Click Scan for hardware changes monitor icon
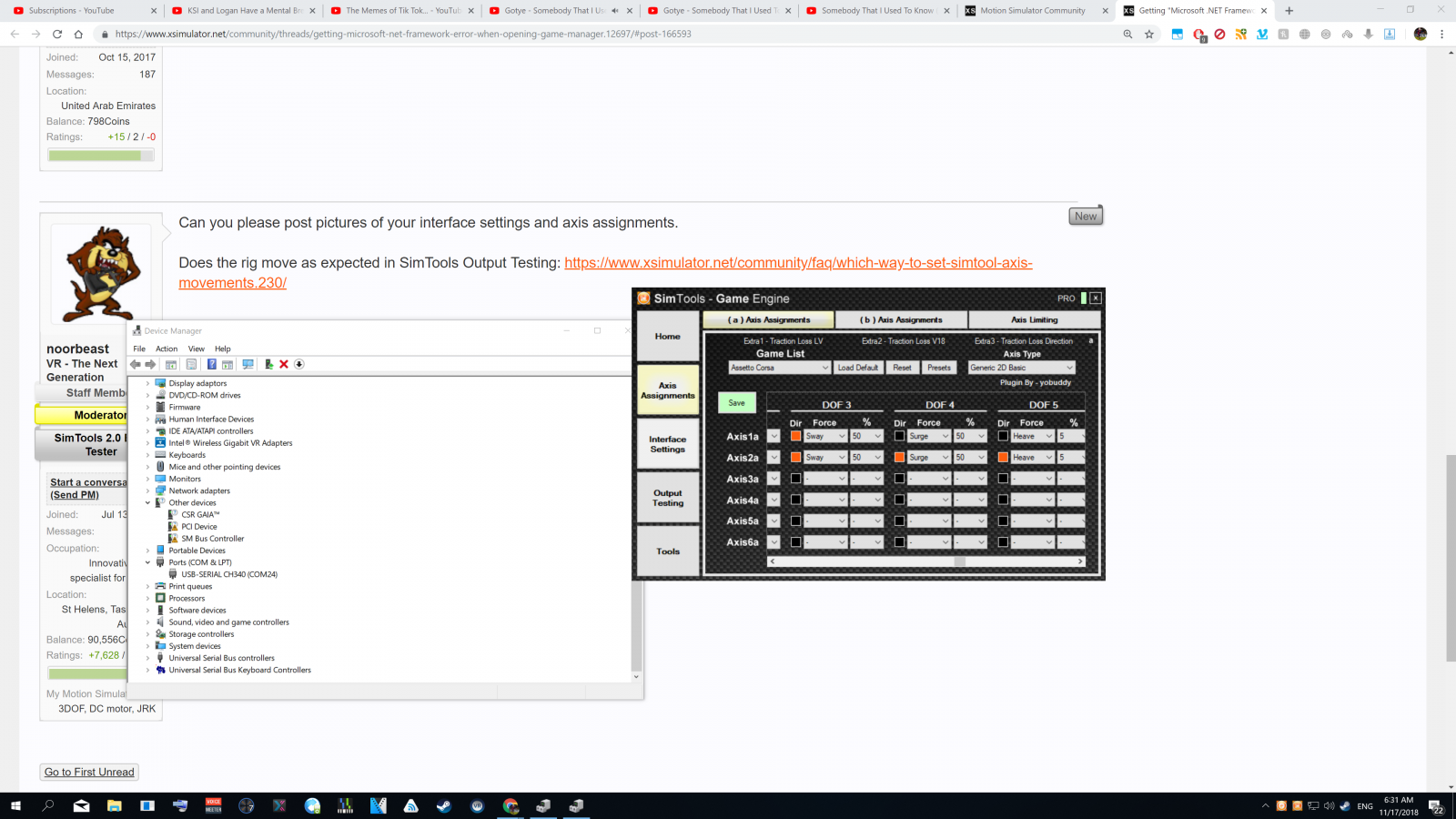The width and height of the screenshot is (1456, 819). click(x=248, y=364)
